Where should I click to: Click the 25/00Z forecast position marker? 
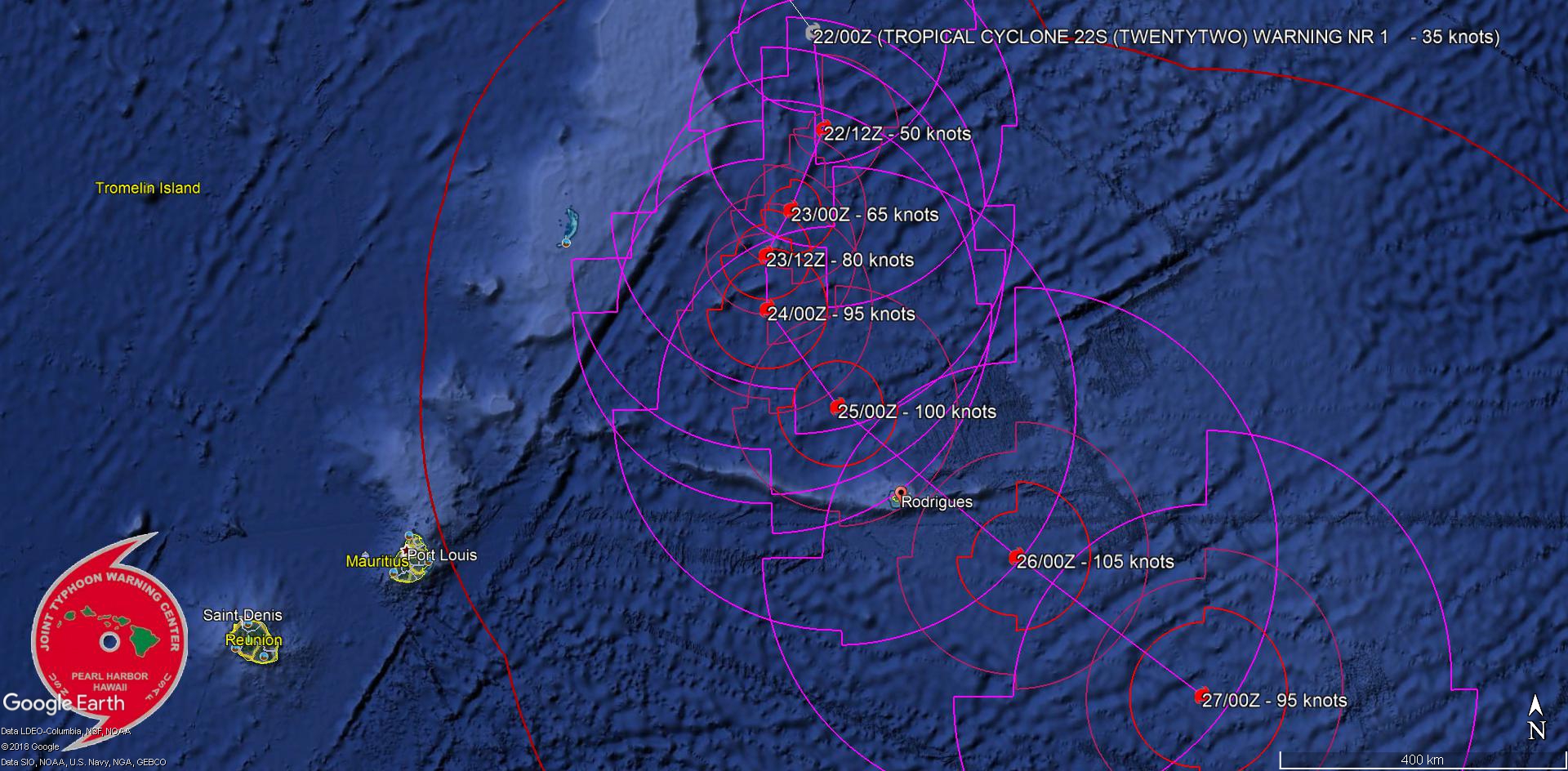pos(836,407)
